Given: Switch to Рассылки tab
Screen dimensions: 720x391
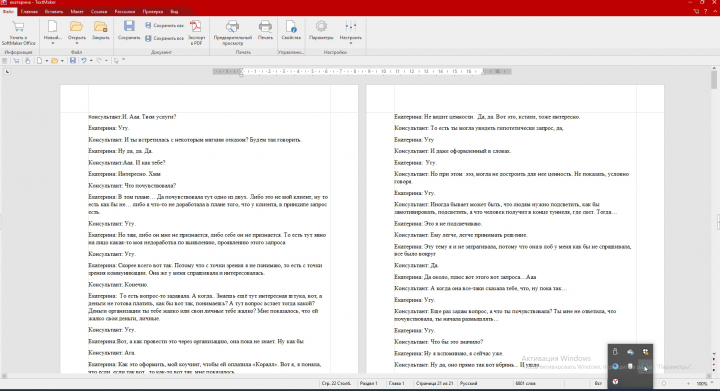Looking at the screenshot, I should point(125,11).
